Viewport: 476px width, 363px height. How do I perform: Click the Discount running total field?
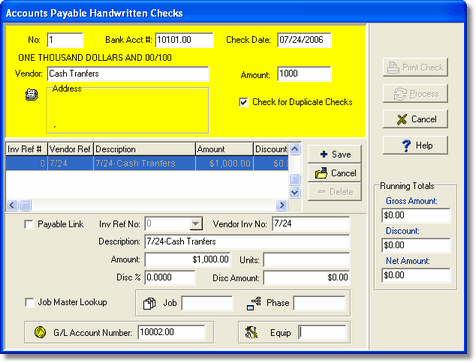pyautogui.click(x=416, y=245)
